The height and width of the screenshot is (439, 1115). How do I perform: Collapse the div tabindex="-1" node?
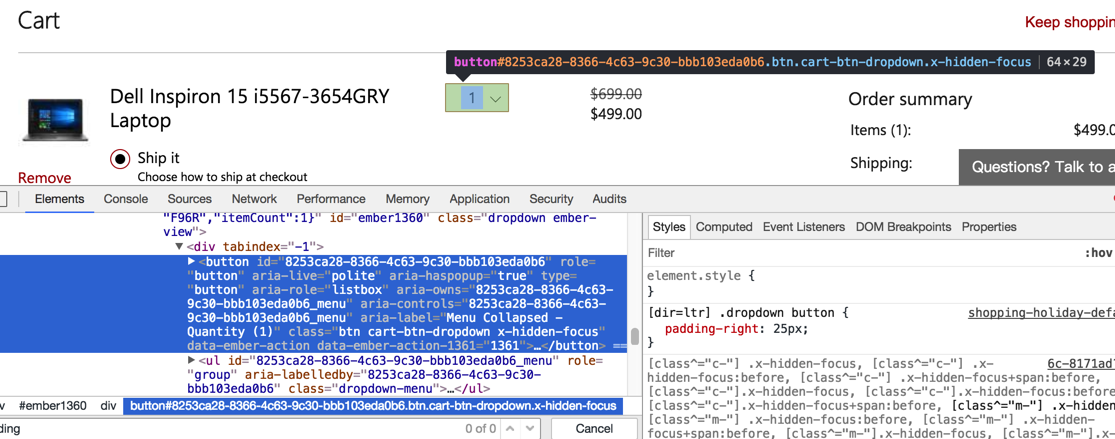coord(179,247)
